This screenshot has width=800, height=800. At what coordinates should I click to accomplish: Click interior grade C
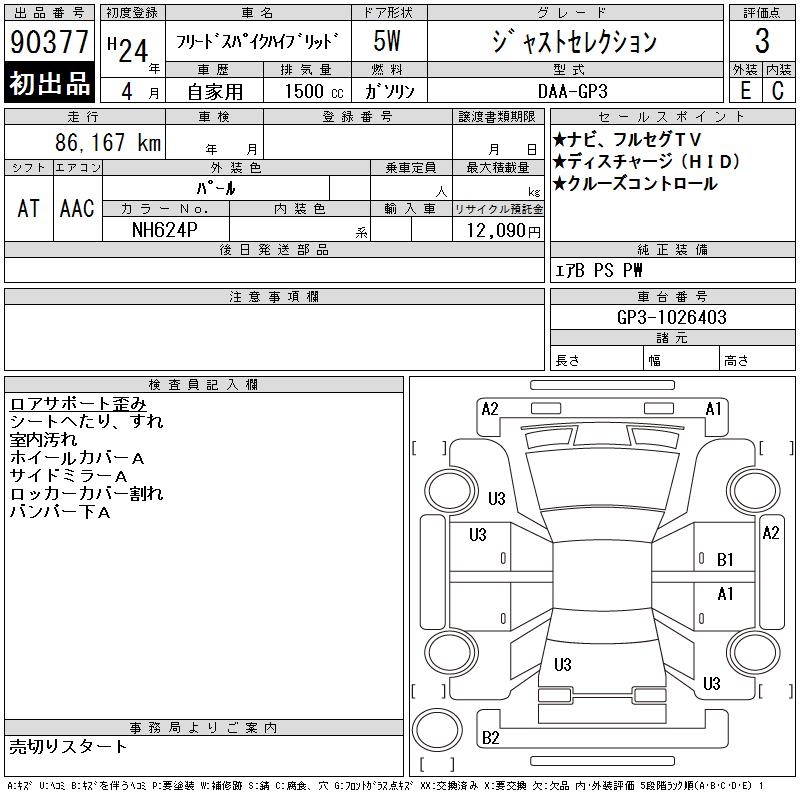(x=778, y=90)
